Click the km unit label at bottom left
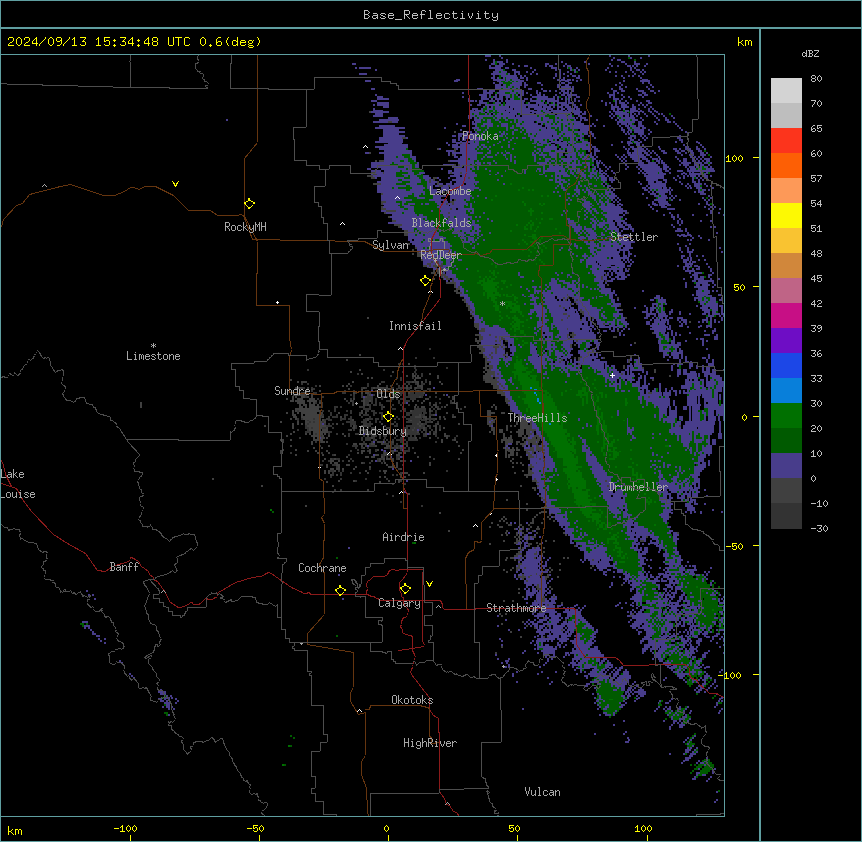The image size is (862, 842). click(x=15, y=831)
